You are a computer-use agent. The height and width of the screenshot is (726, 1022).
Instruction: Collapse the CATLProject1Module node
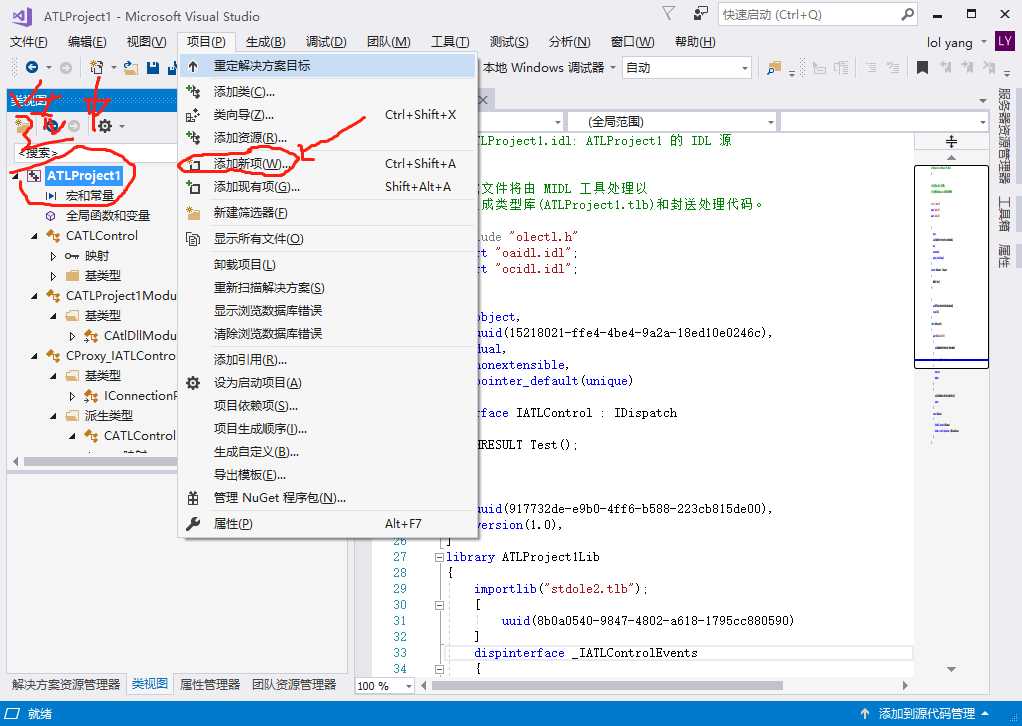click(34, 296)
